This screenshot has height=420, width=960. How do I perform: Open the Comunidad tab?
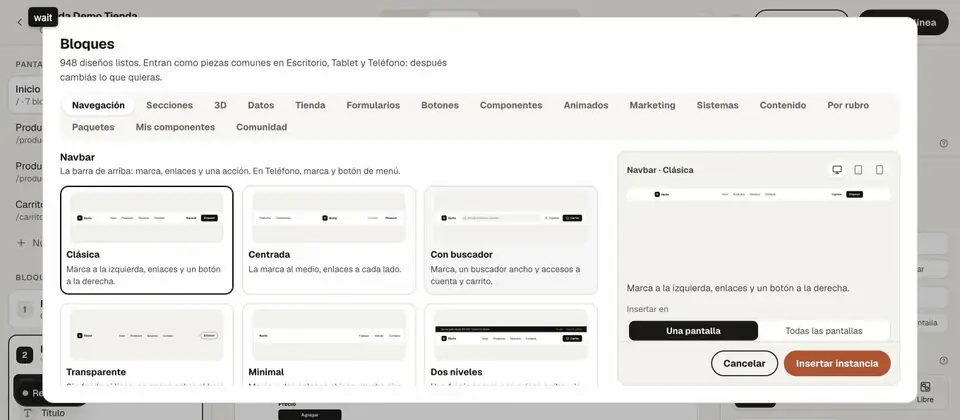click(261, 127)
